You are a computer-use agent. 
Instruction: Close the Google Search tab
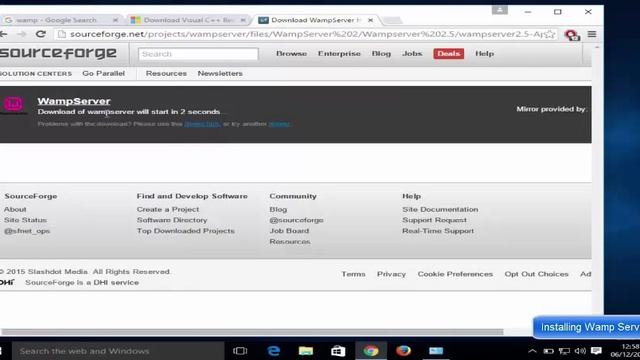tap(116, 20)
